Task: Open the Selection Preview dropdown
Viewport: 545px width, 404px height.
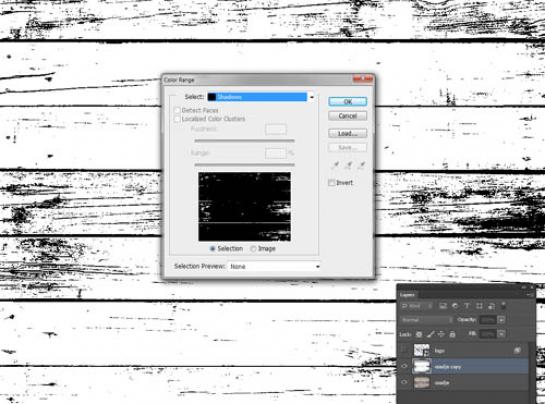Action: [274, 266]
